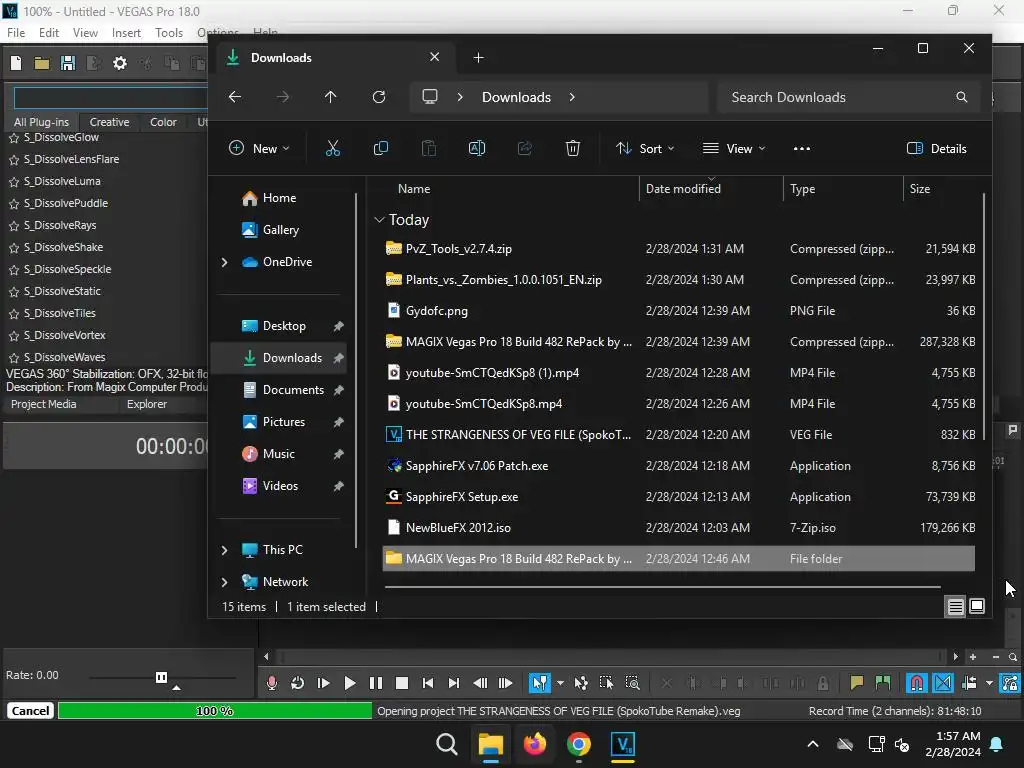This screenshot has width=1024, height=768.
Task: Stop playback with the square Stop button
Action: click(x=402, y=683)
